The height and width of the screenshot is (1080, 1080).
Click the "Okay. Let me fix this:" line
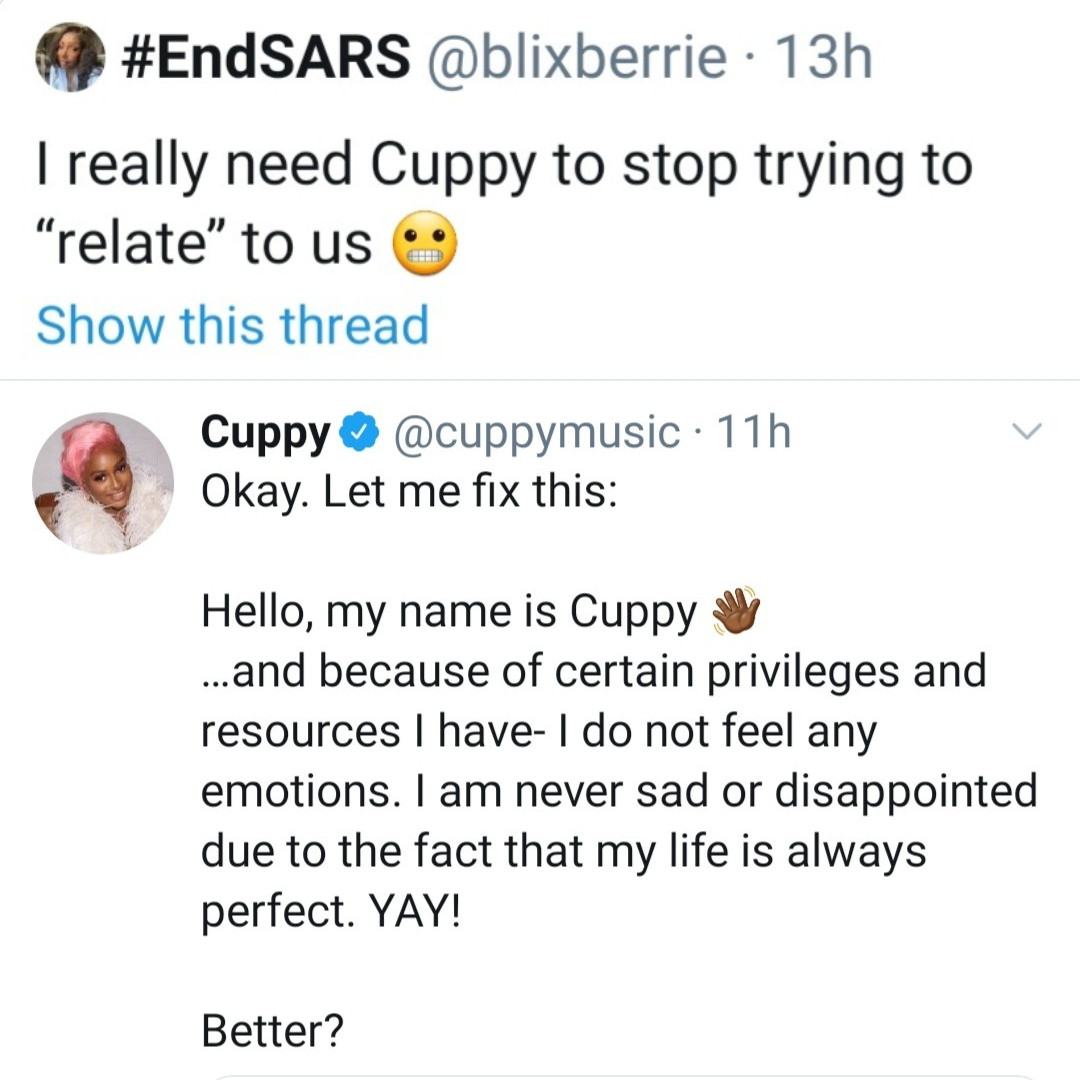tap(408, 491)
